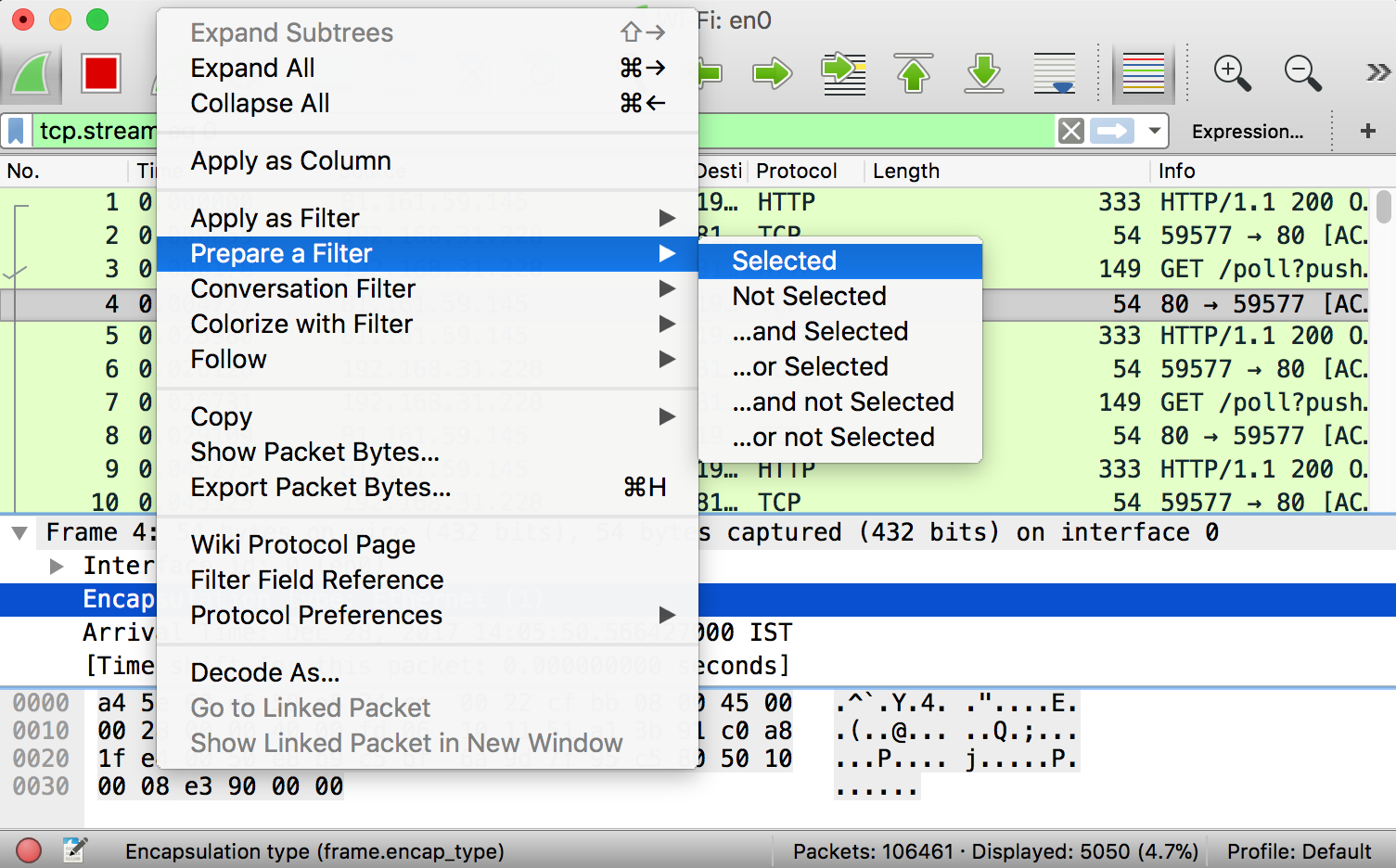Click the filter bookmark icon
The image size is (1396, 868).
(x=16, y=131)
